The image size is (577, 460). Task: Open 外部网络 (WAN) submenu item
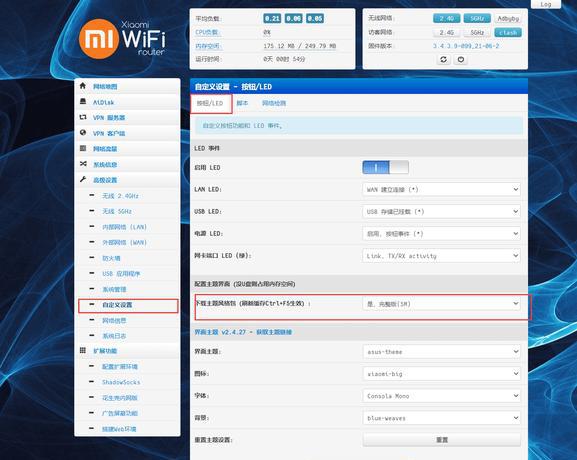[124, 243]
